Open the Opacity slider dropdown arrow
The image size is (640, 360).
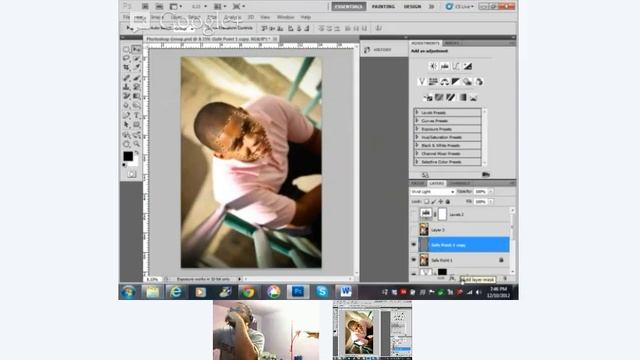click(x=491, y=191)
